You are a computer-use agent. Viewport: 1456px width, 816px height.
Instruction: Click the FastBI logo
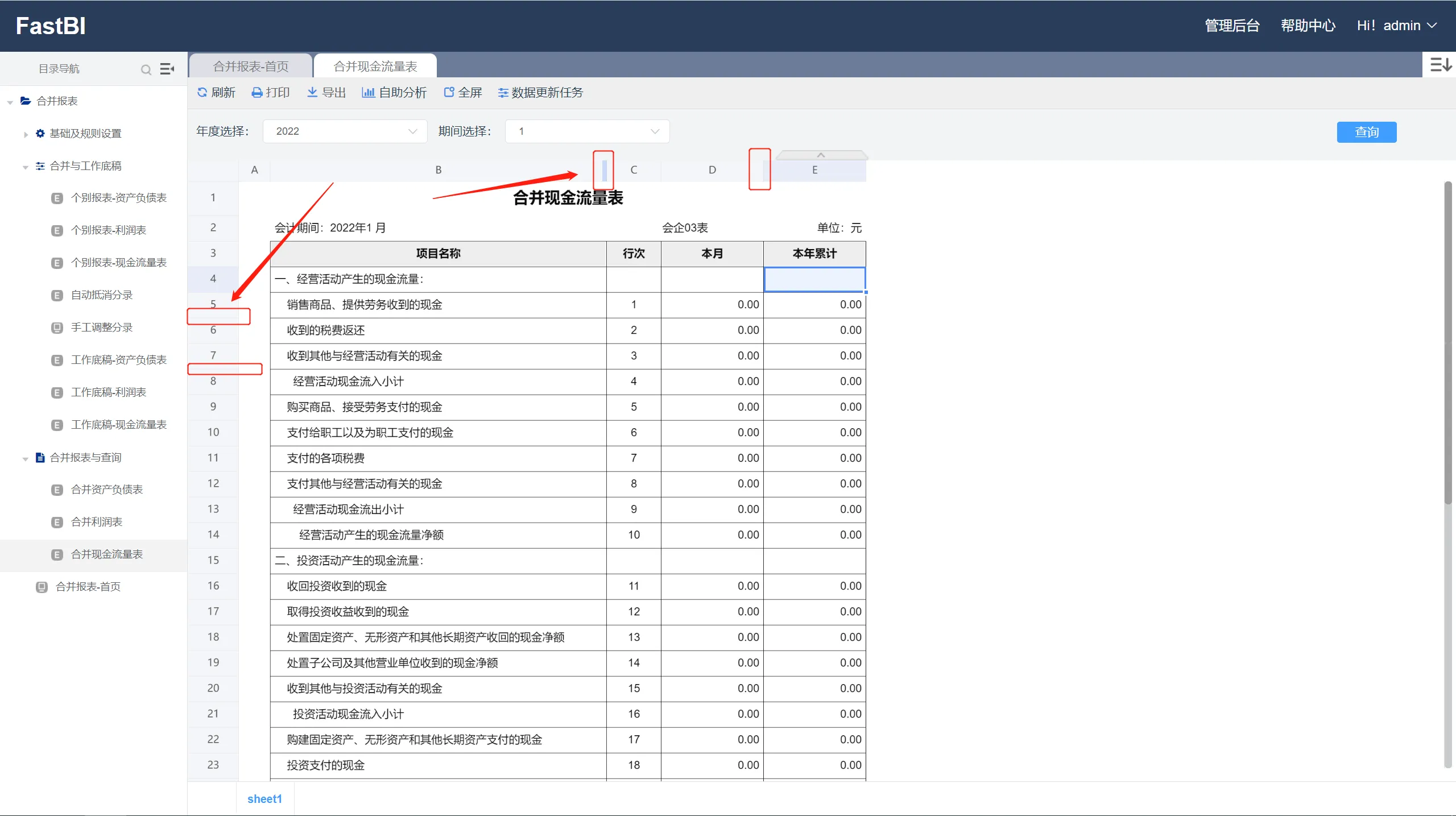point(51,26)
